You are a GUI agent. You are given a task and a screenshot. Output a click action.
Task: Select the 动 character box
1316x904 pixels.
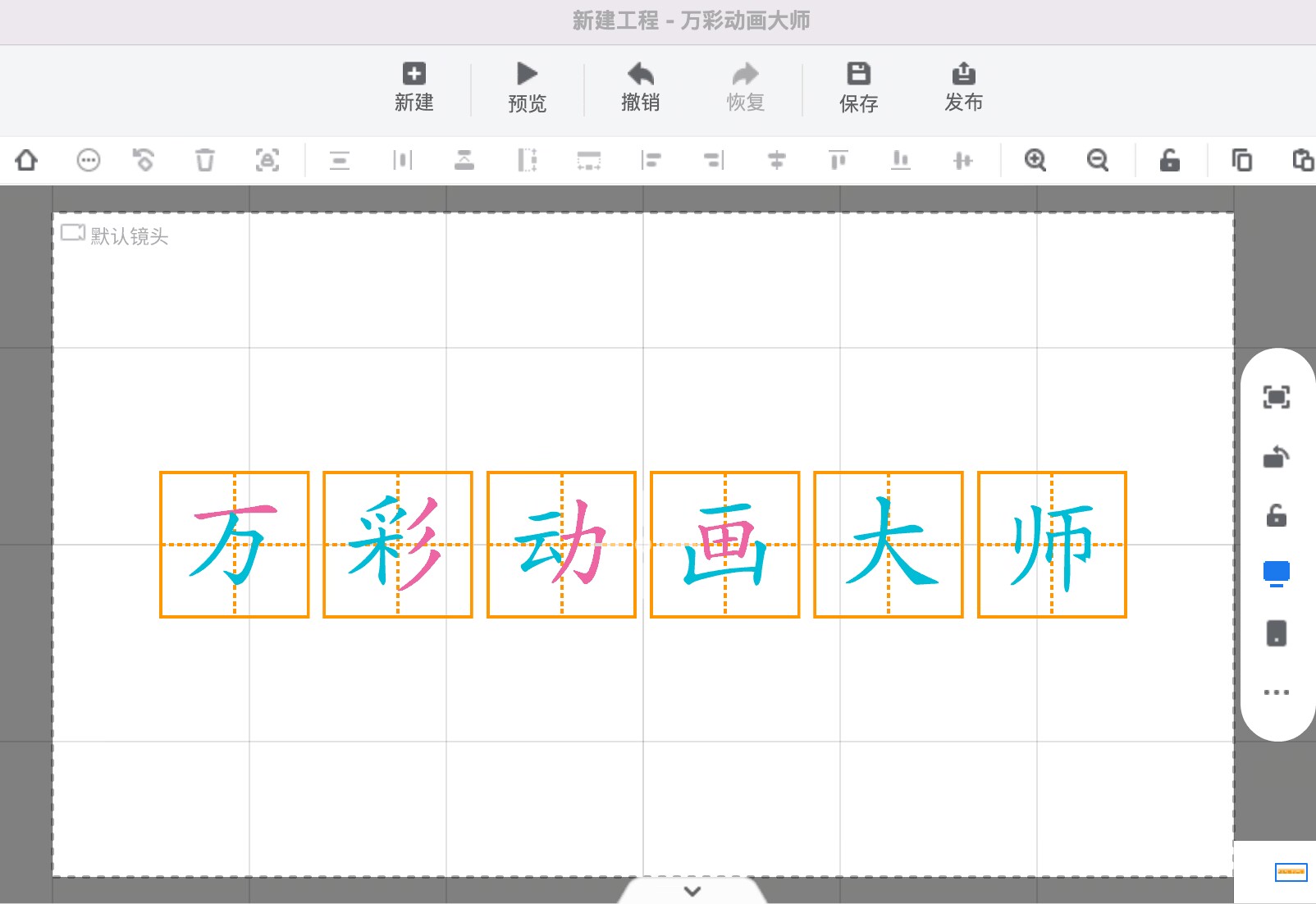pos(561,545)
